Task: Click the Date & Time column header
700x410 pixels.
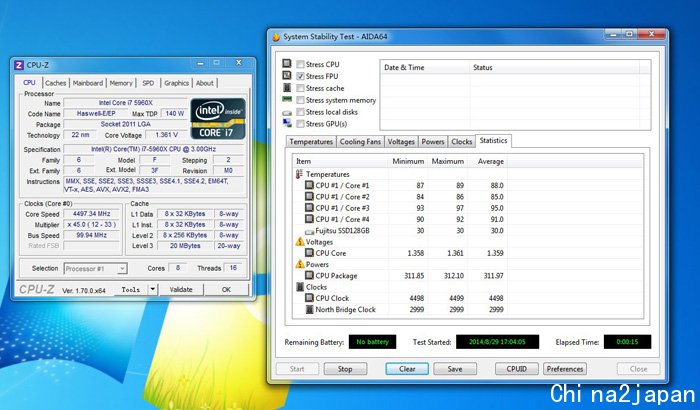Action: (x=425, y=67)
